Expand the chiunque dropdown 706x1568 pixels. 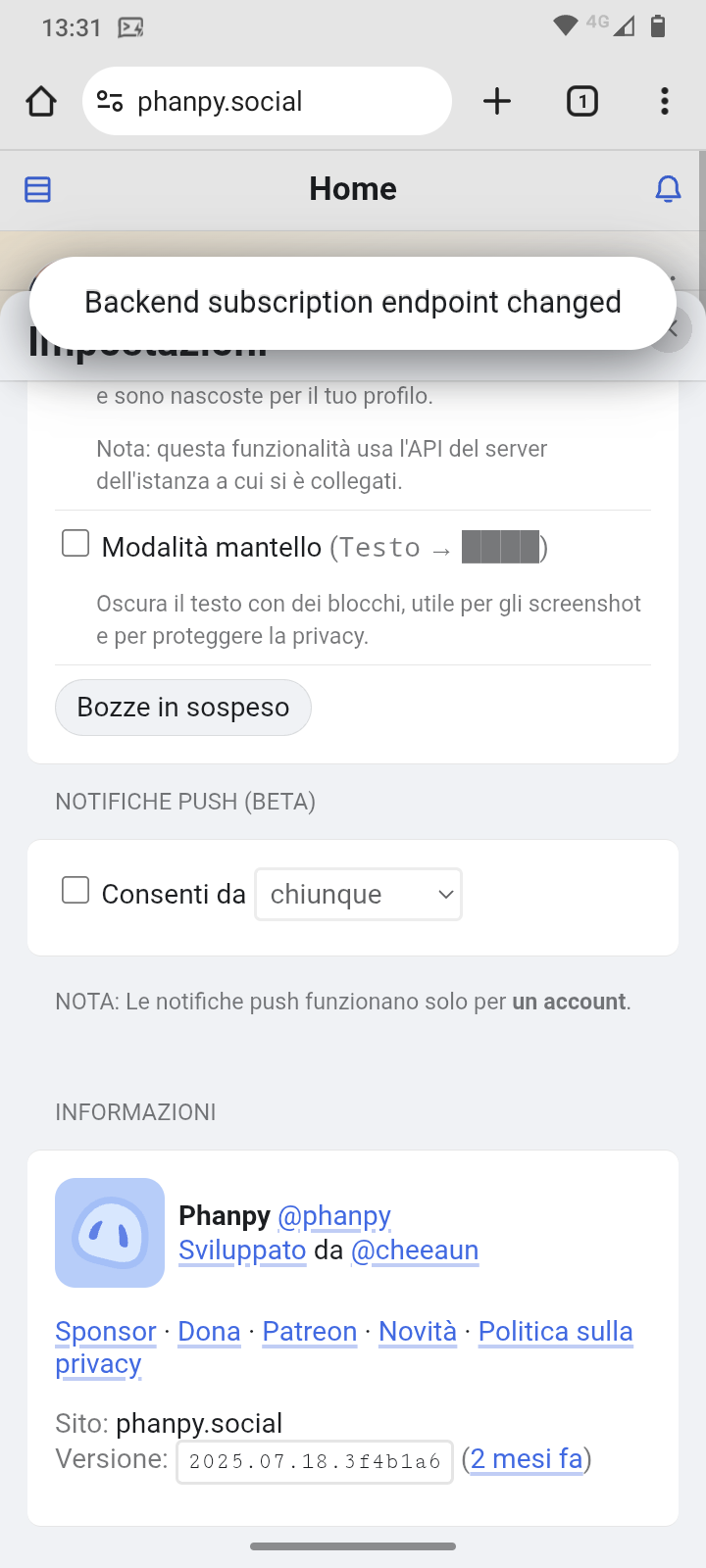(358, 894)
